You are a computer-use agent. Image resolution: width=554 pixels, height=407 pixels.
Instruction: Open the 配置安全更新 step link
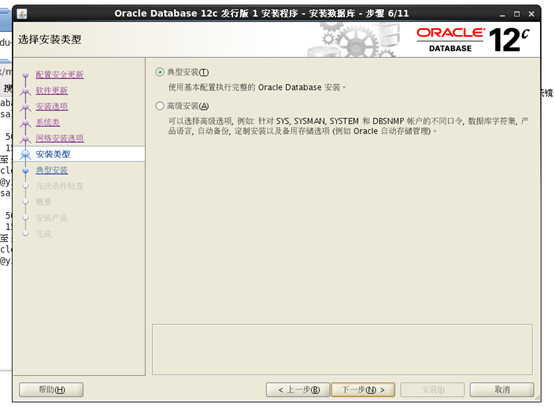click(60, 75)
